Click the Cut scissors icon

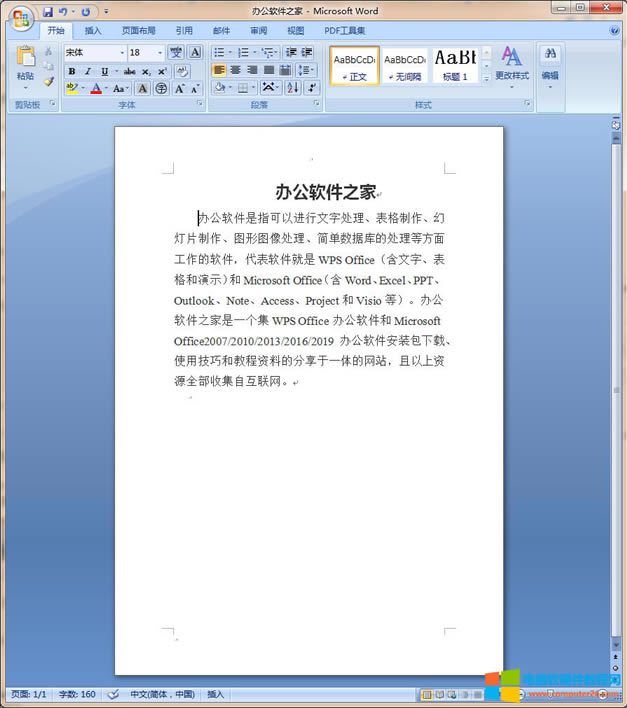[48, 51]
